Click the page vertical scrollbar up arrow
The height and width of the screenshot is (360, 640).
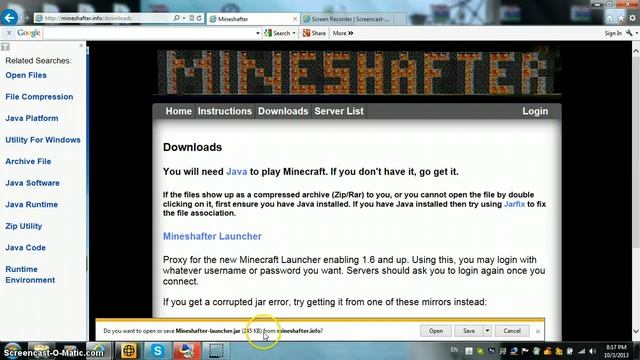(636, 51)
